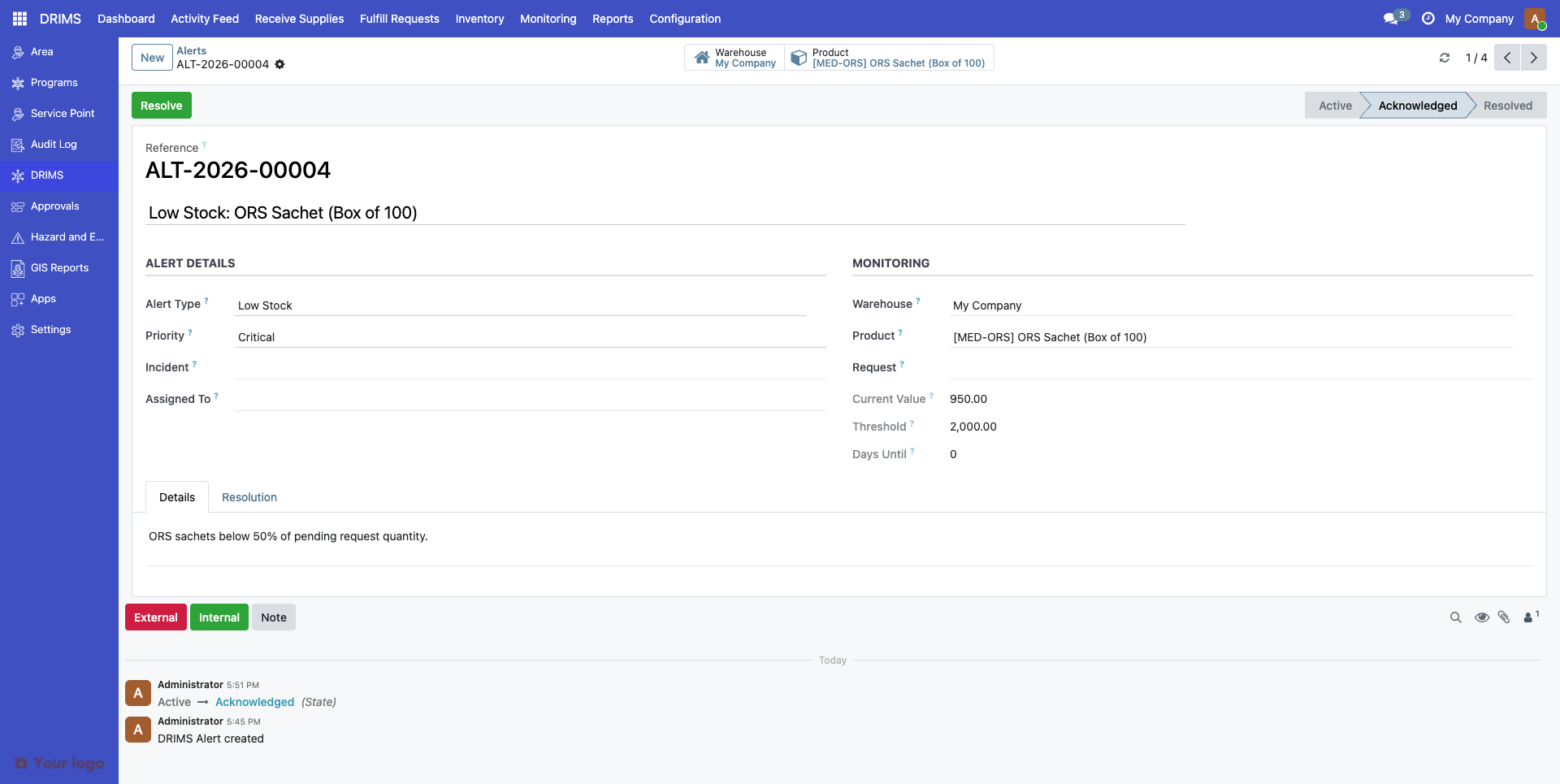
Task: Toggle the follow eye icon in chatter
Action: [x=1482, y=617]
